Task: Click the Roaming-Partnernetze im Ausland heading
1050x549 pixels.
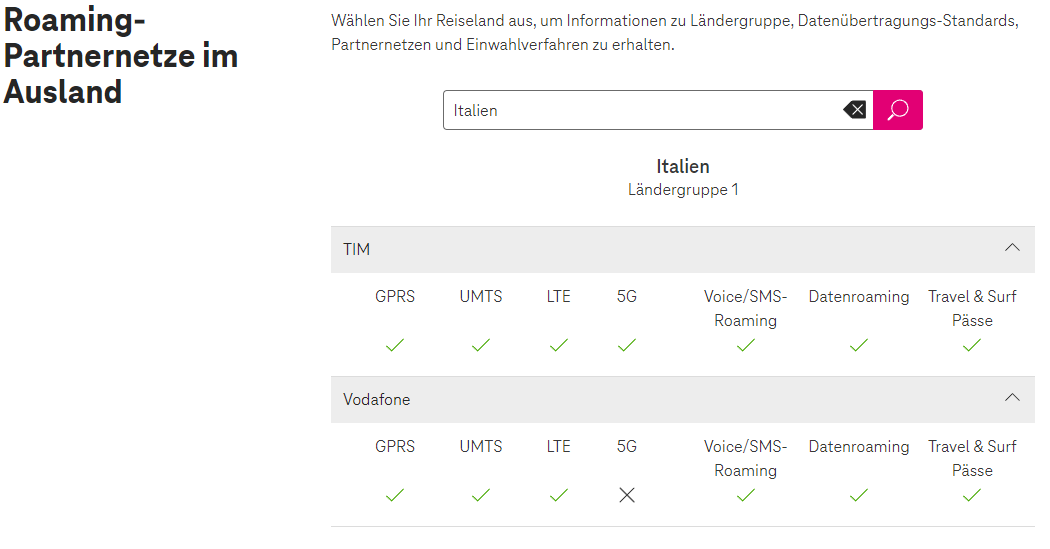Action: point(121,56)
